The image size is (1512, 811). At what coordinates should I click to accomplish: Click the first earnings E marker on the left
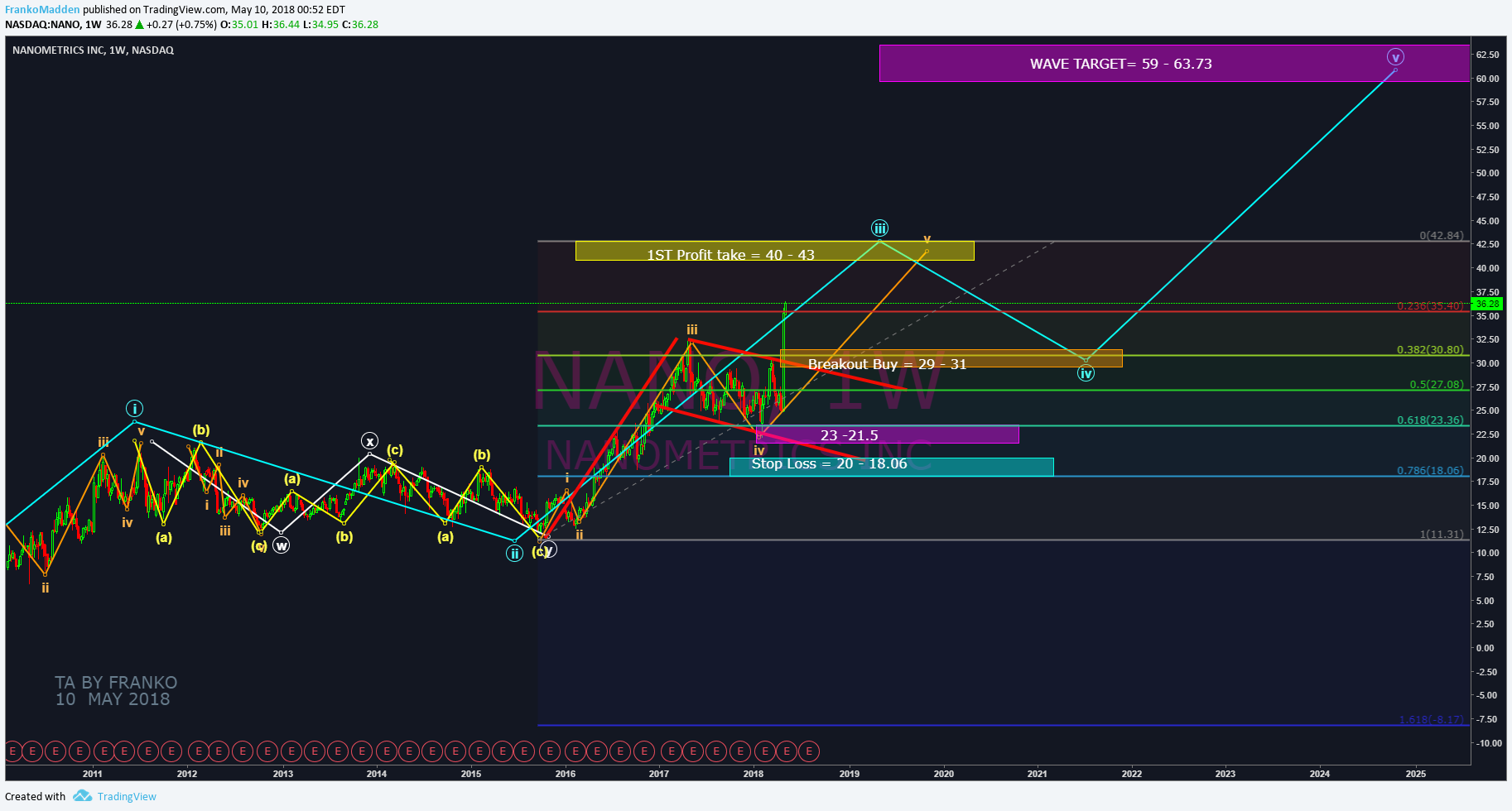(12, 751)
